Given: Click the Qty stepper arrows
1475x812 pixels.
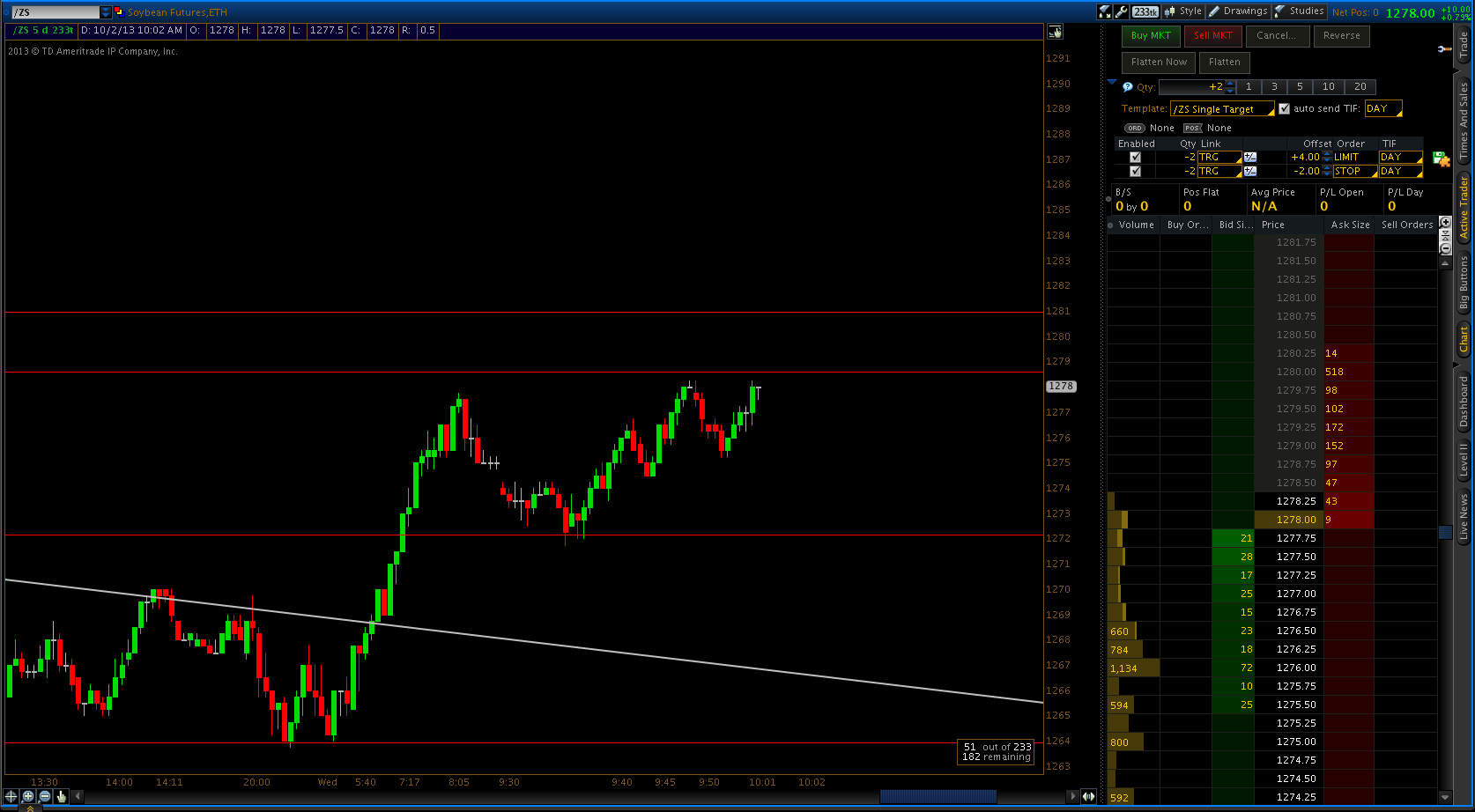Looking at the screenshot, I should [x=1230, y=87].
